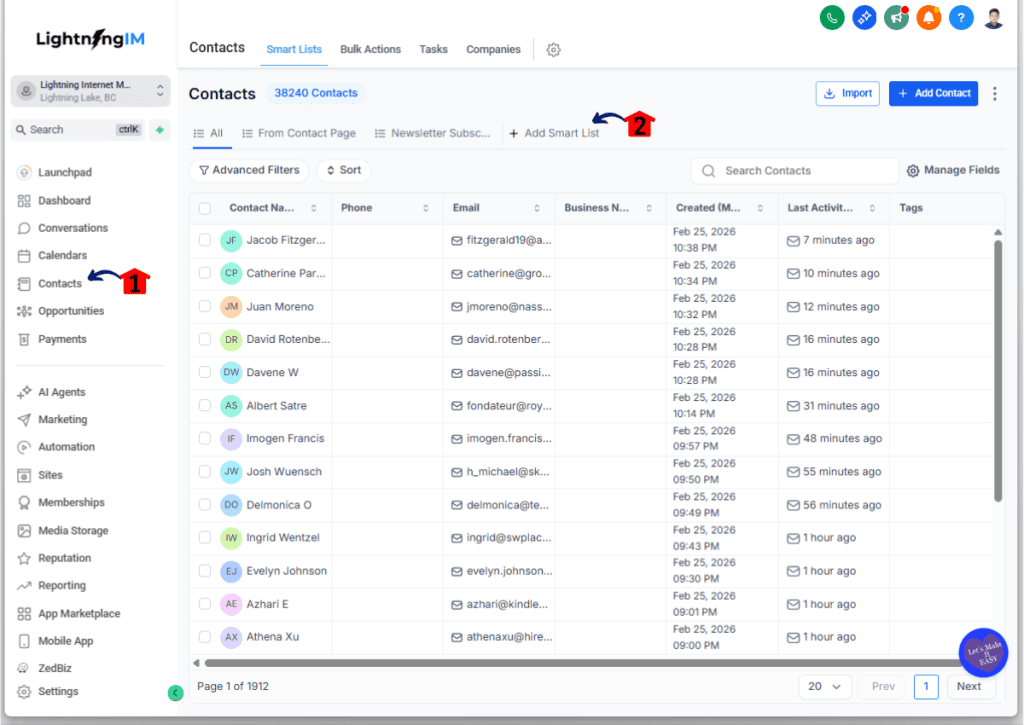Screen dimensions: 1024x725
Task: Click inside the Search Contacts field
Action: click(x=793, y=170)
